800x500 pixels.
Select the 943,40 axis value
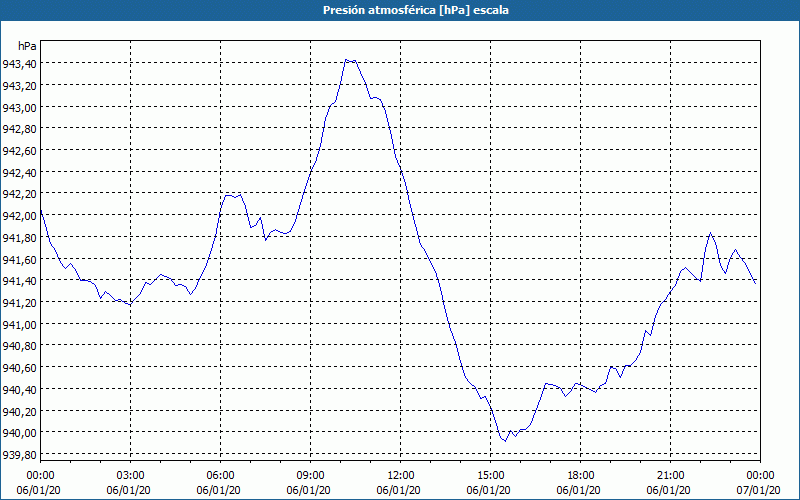pyautogui.click(x=19, y=64)
